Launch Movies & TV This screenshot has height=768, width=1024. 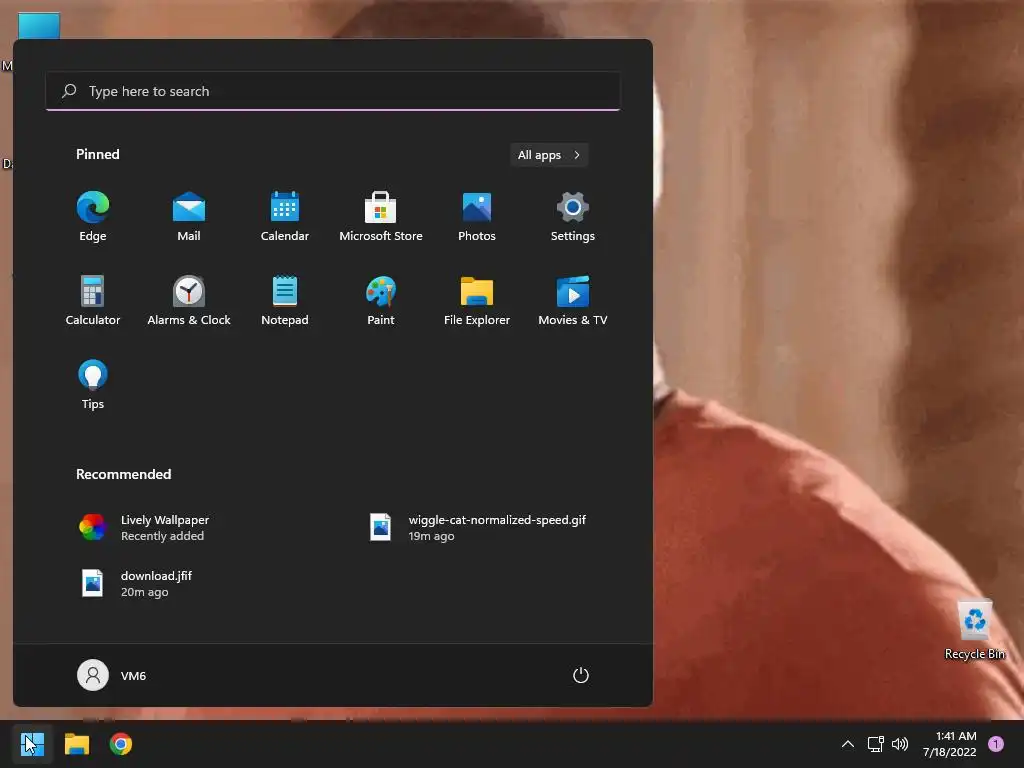(x=573, y=300)
